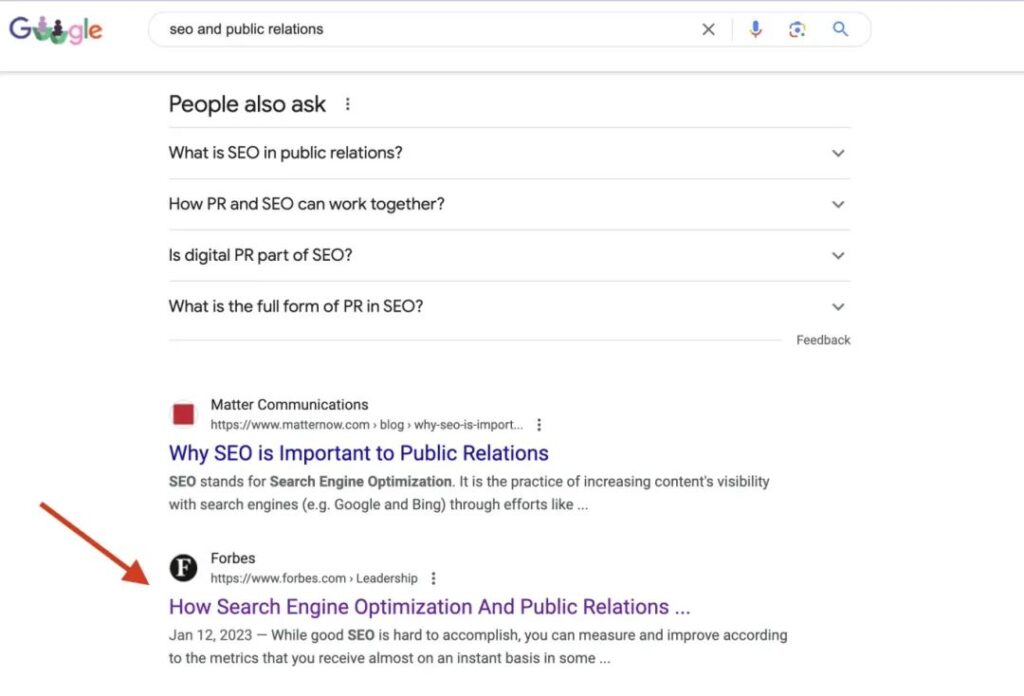Viewport: 1024px width, 696px height.
Task: Open Forbes "How Search Engine Optimization" article
Action: click(429, 607)
